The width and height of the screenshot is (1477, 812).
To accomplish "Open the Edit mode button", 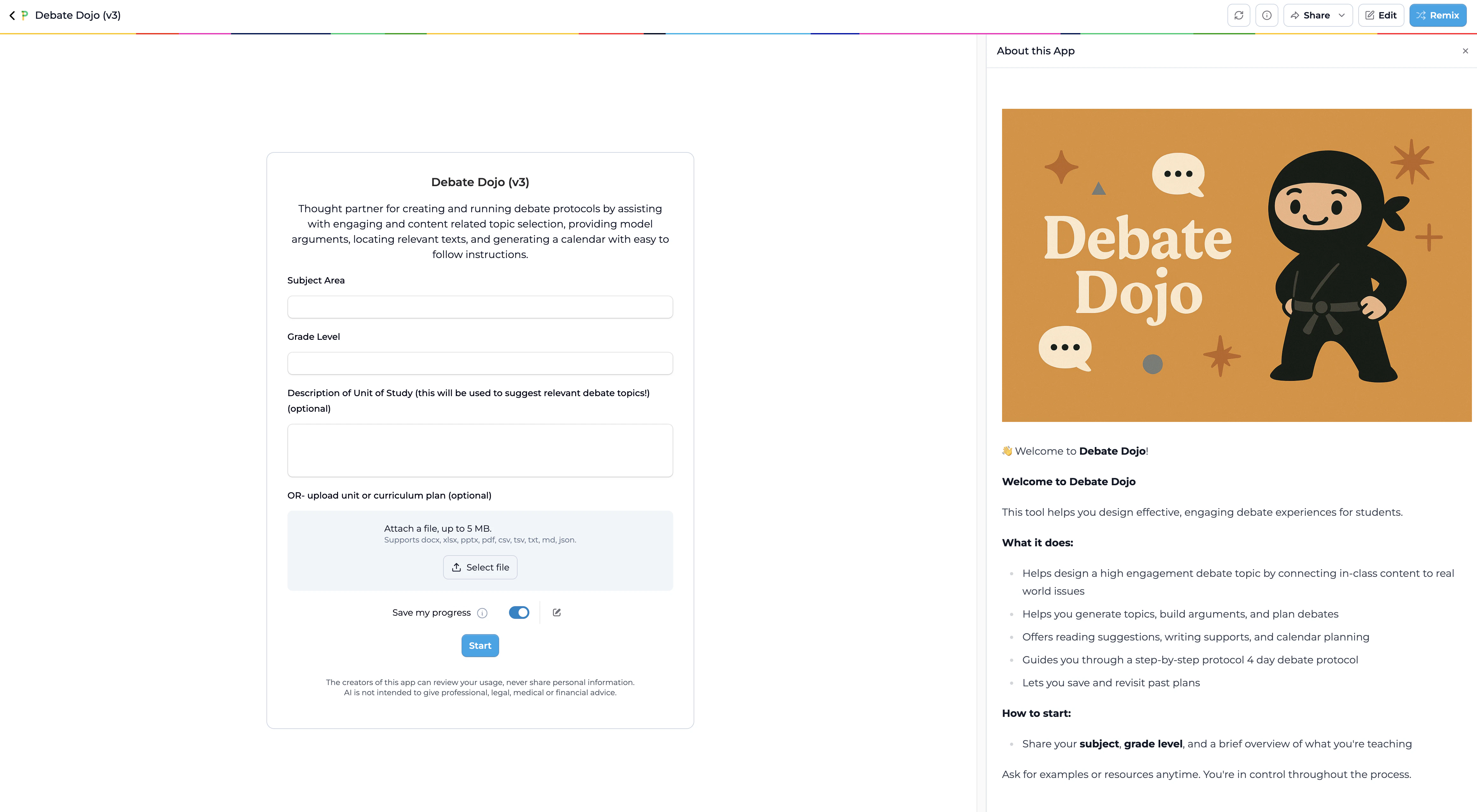I will click(1381, 16).
